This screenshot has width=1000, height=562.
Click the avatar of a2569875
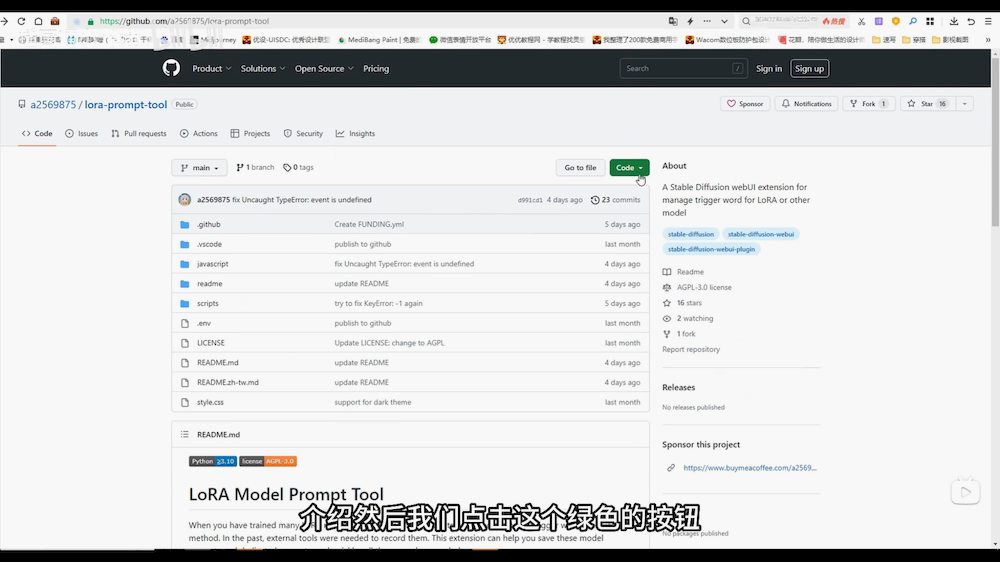pos(185,200)
